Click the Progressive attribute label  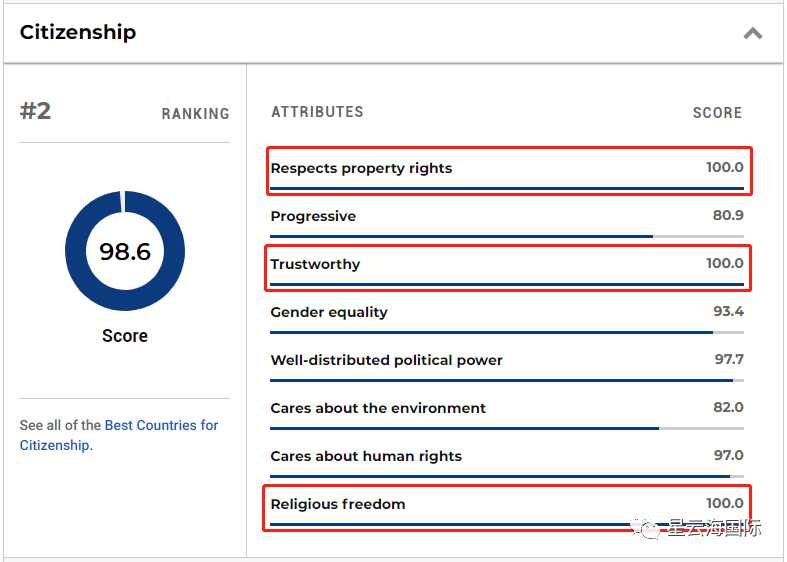tap(313, 216)
